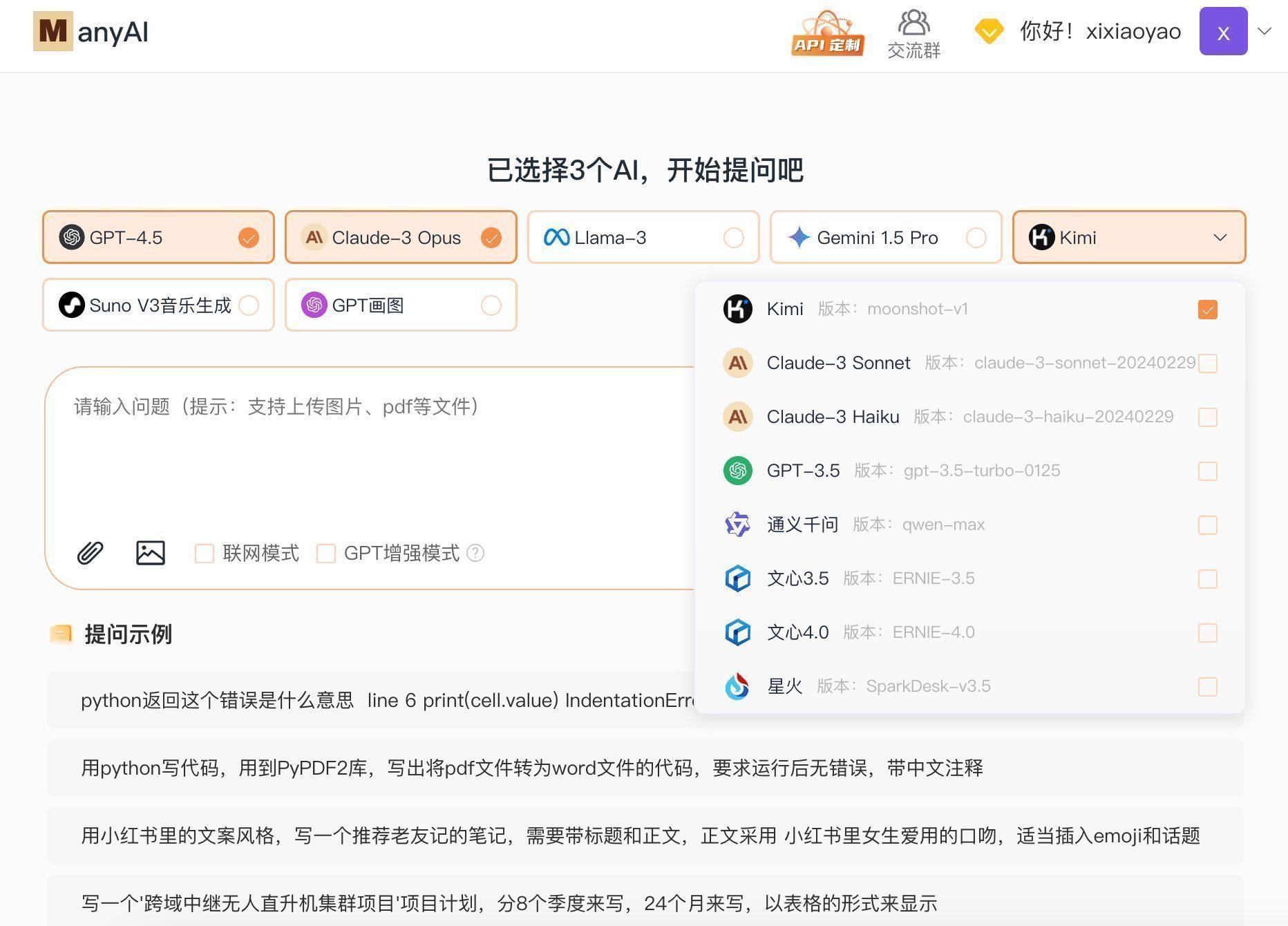
Task: Expand the user account menu chevron
Action: coord(1265,31)
